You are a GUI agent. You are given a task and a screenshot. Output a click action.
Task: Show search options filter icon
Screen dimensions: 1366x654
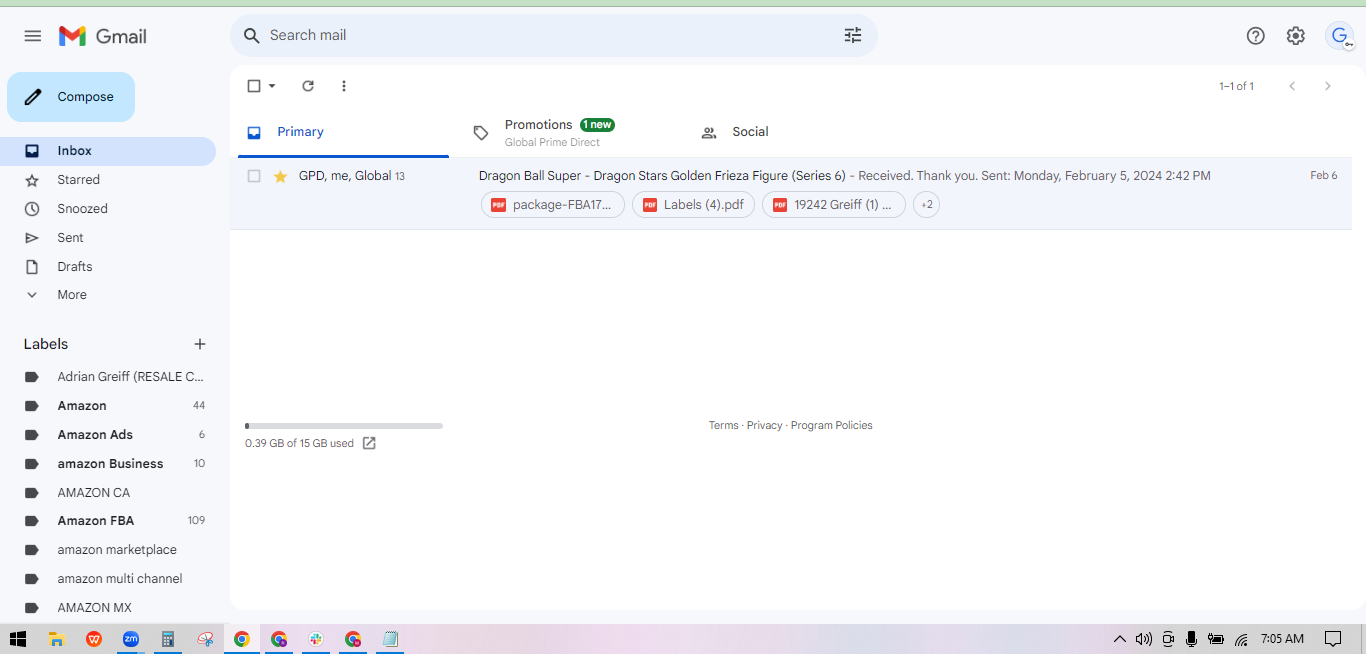(853, 36)
